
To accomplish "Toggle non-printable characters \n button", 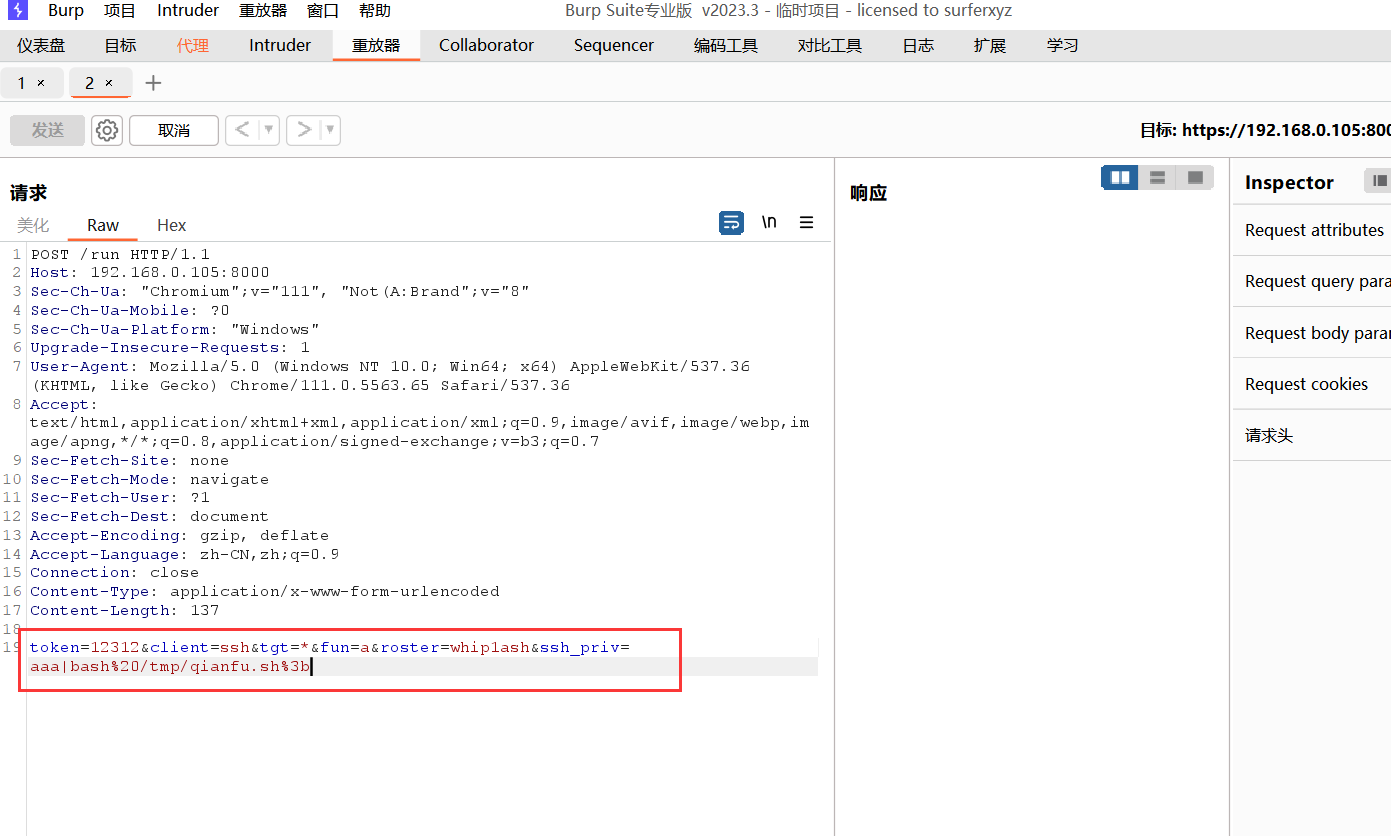I will (769, 222).
